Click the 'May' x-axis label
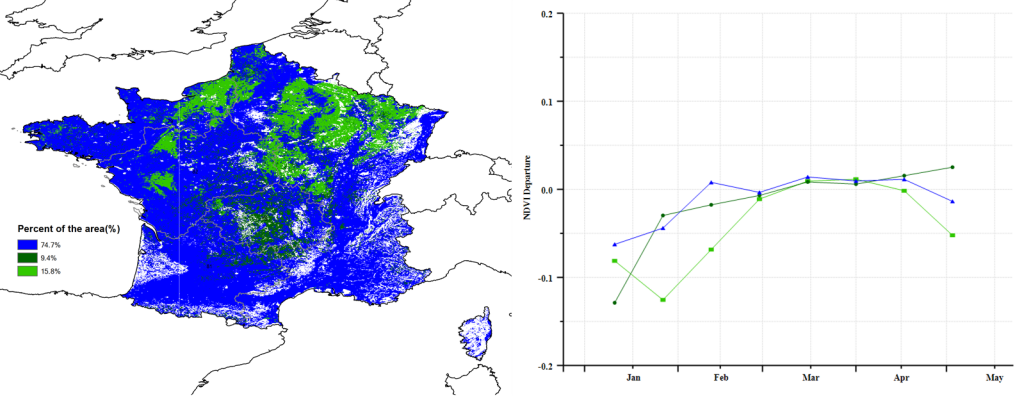Viewport: 1025px width, 396px height. [994, 378]
